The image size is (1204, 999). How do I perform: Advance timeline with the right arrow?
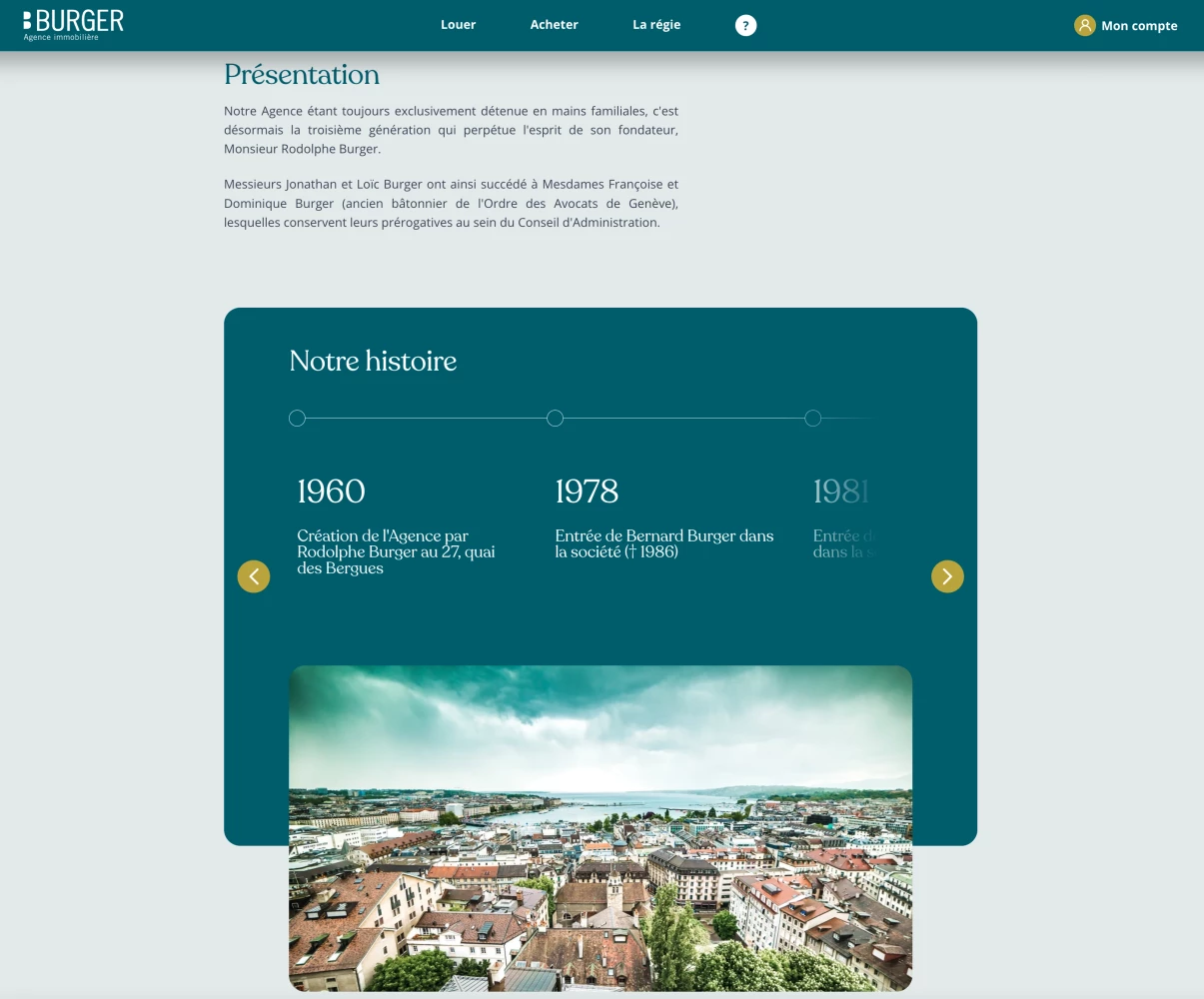coord(947,576)
